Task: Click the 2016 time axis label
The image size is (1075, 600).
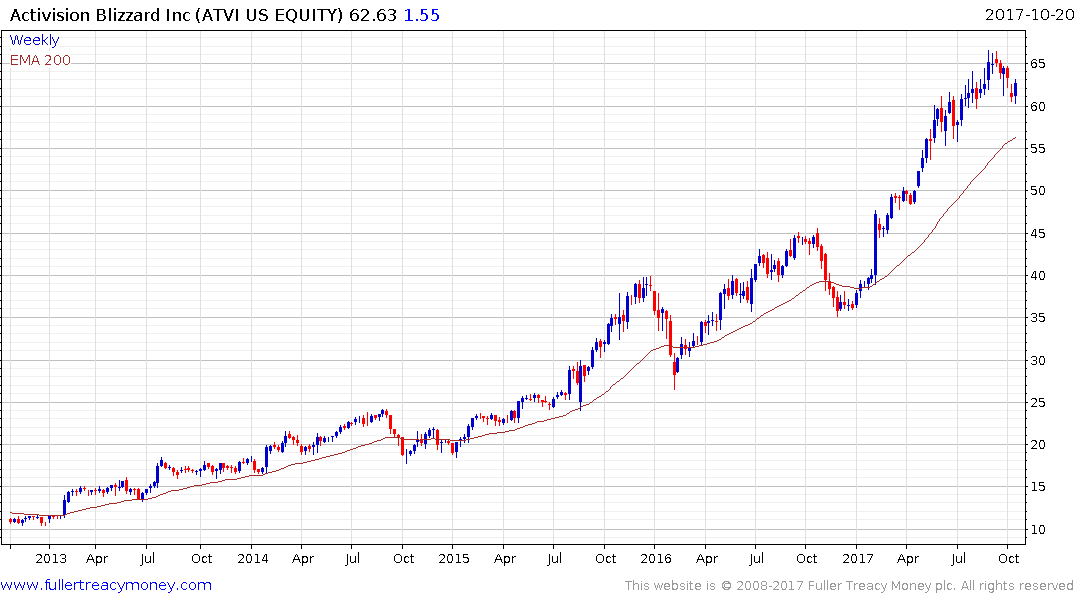Action: (x=656, y=558)
